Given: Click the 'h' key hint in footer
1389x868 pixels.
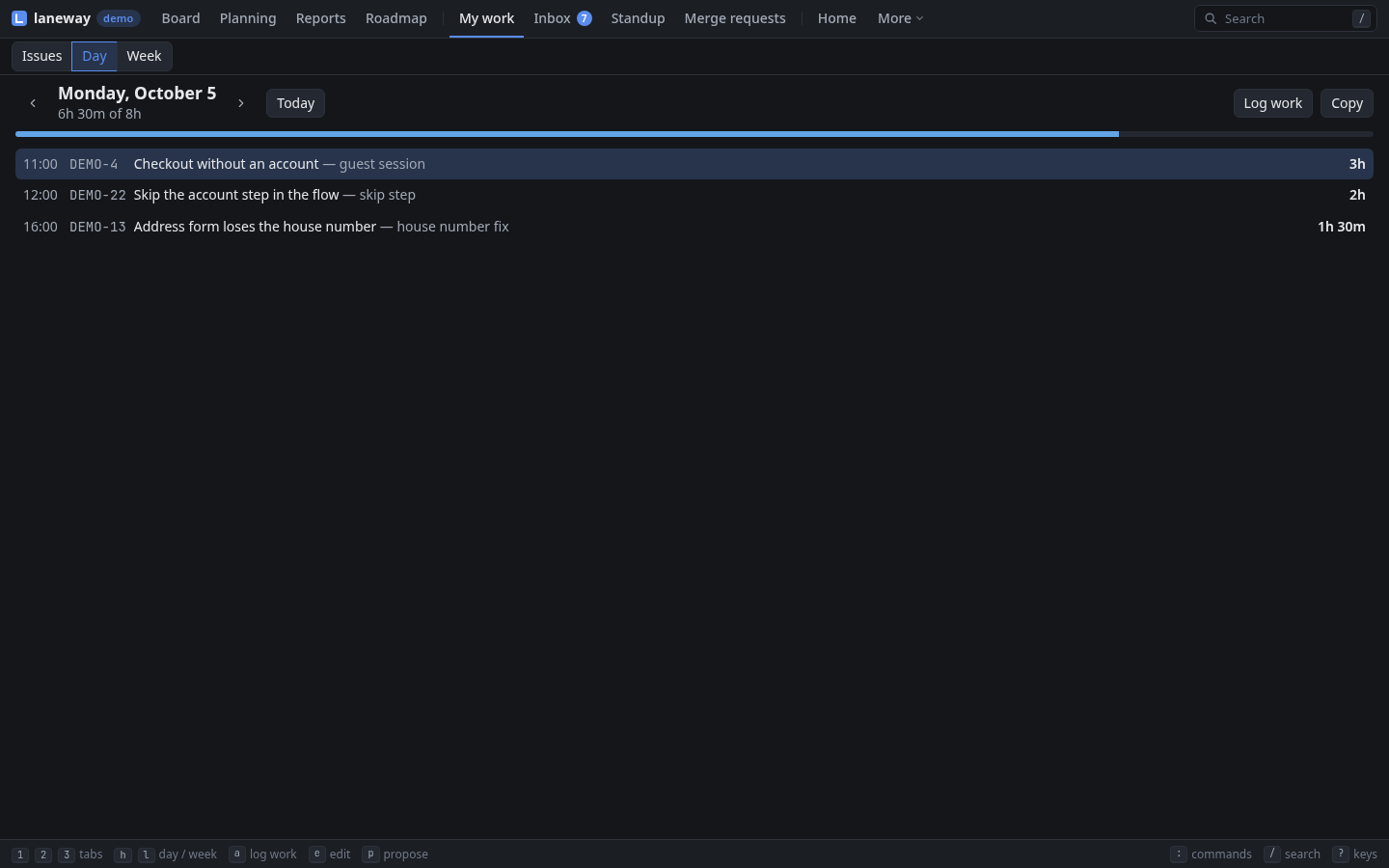Looking at the screenshot, I should 123,854.
